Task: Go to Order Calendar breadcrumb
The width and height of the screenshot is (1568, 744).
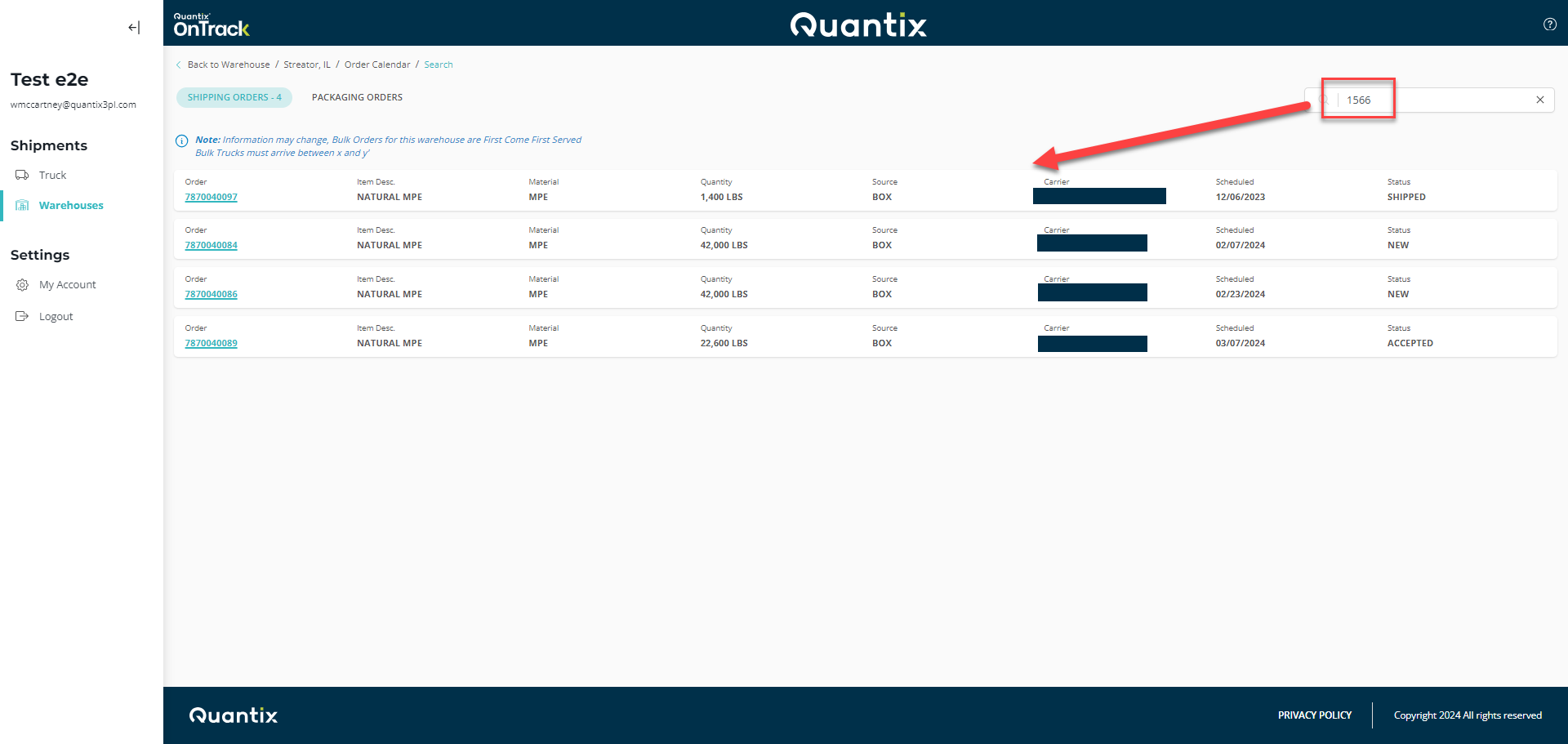Action: click(x=377, y=65)
